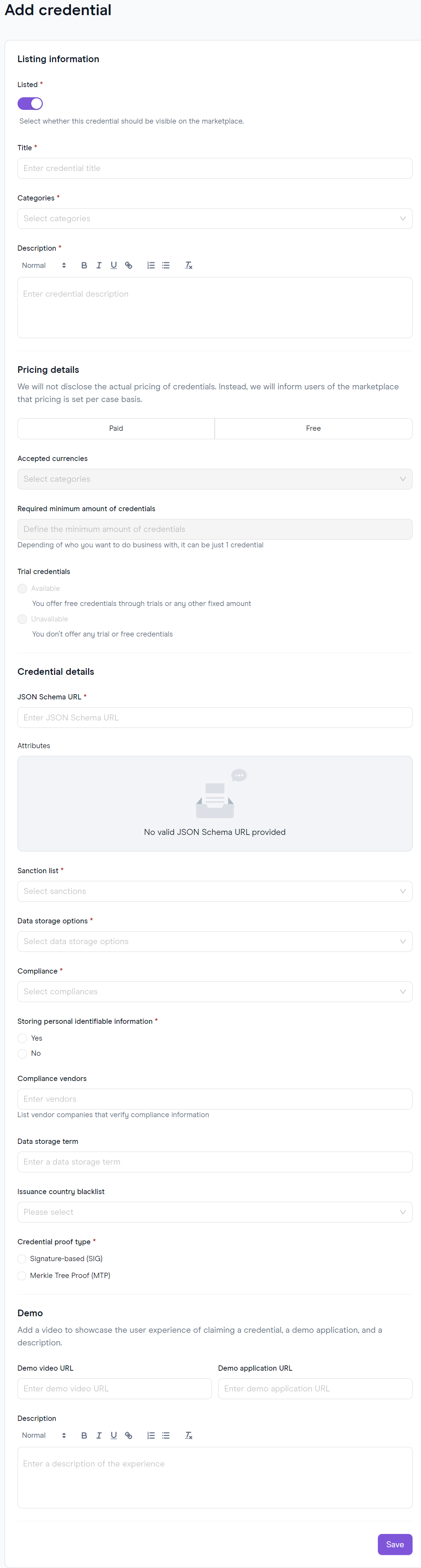Select Yes for storing personal identifiable information
Viewport: 421px width, 1568px height.
tap(22, 1039)
